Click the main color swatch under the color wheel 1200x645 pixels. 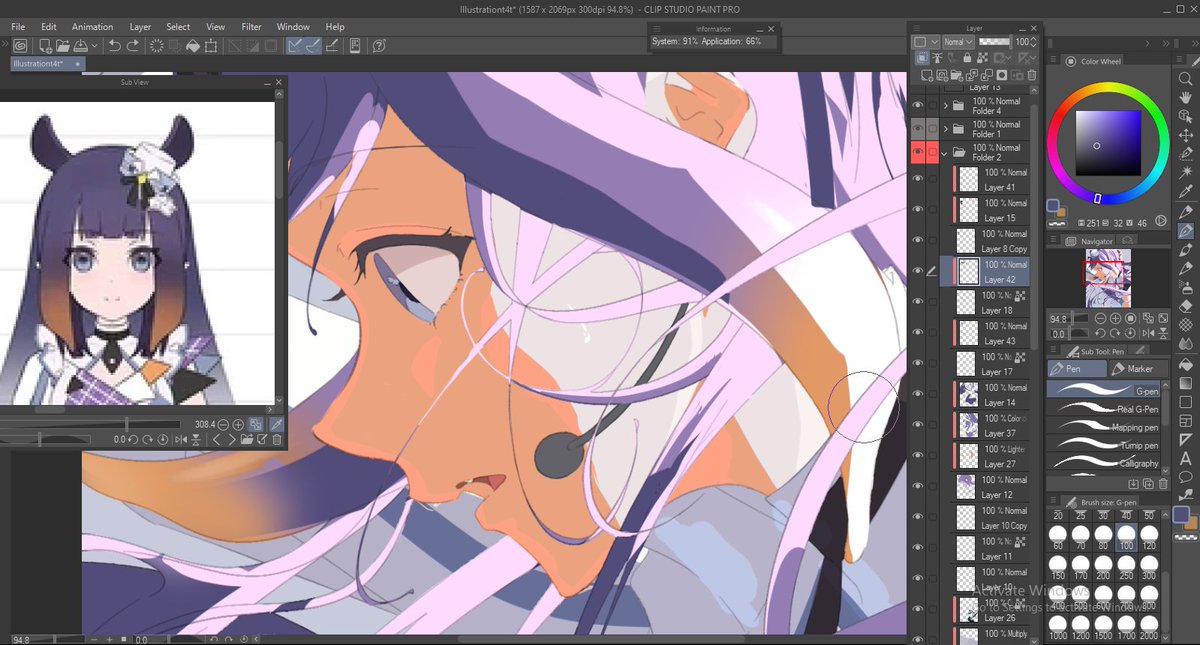(x=1053, y=206)
